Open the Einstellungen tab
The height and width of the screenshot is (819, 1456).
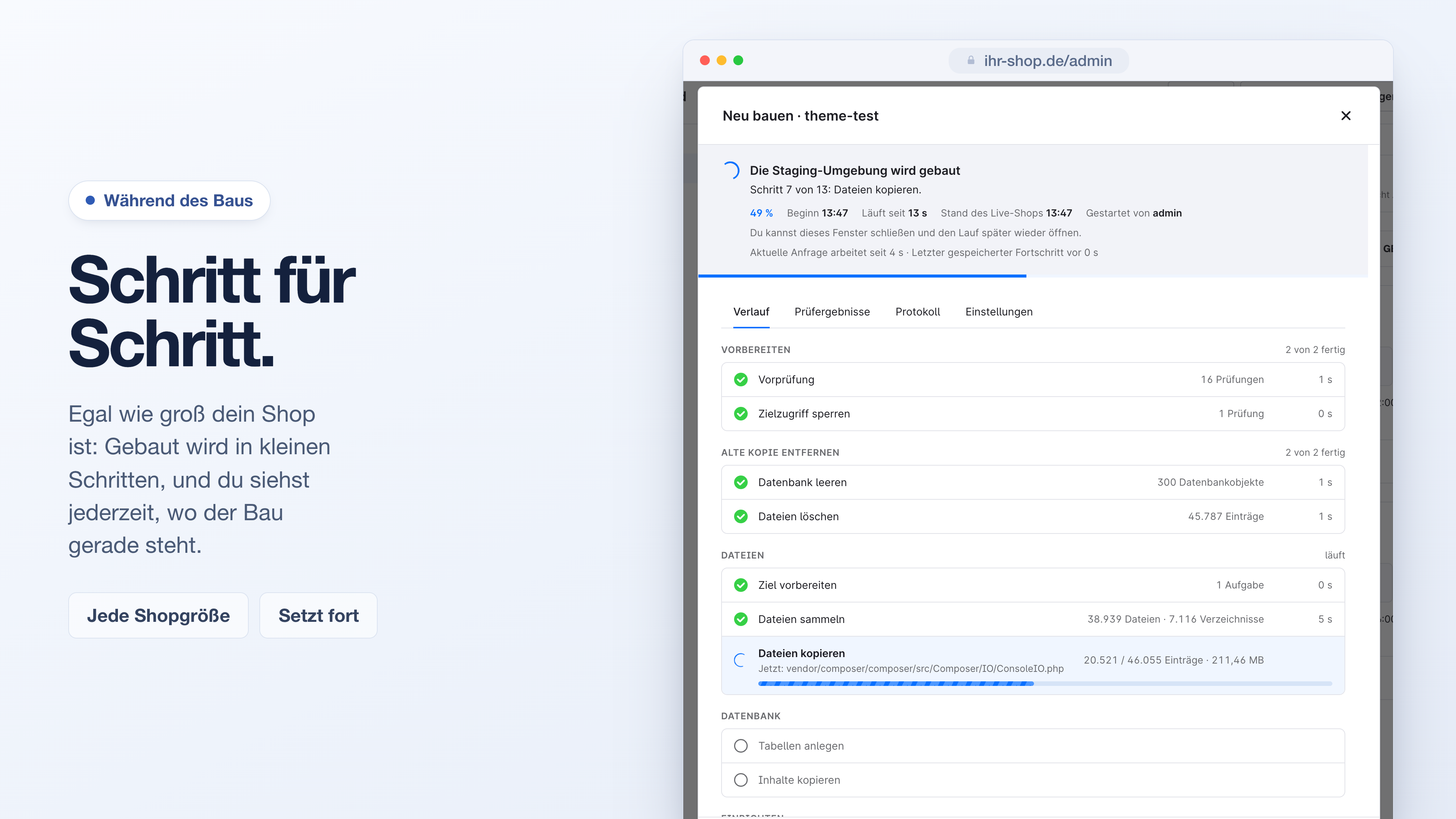999,312
